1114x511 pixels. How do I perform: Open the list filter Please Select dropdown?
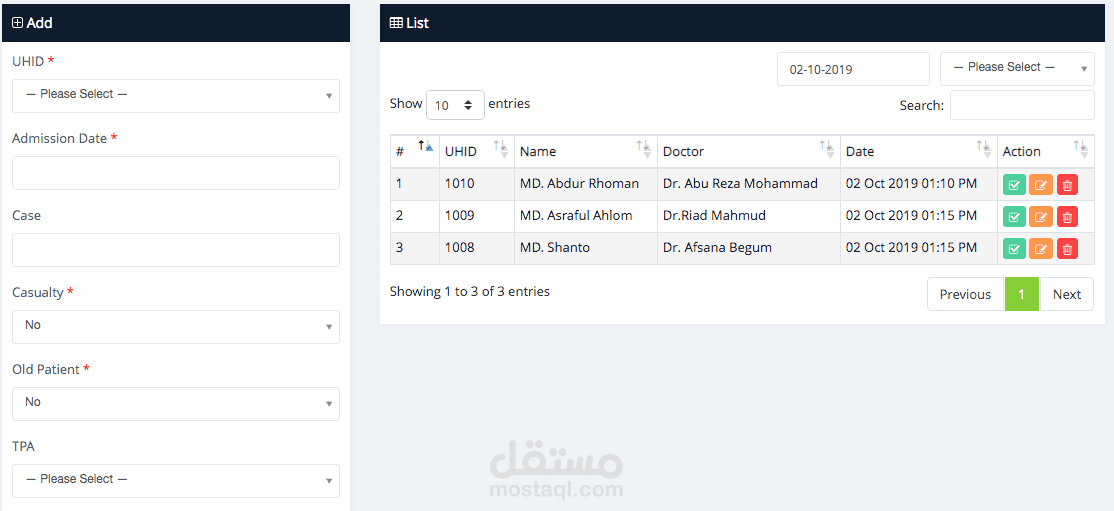click(x=1016, y=68)
